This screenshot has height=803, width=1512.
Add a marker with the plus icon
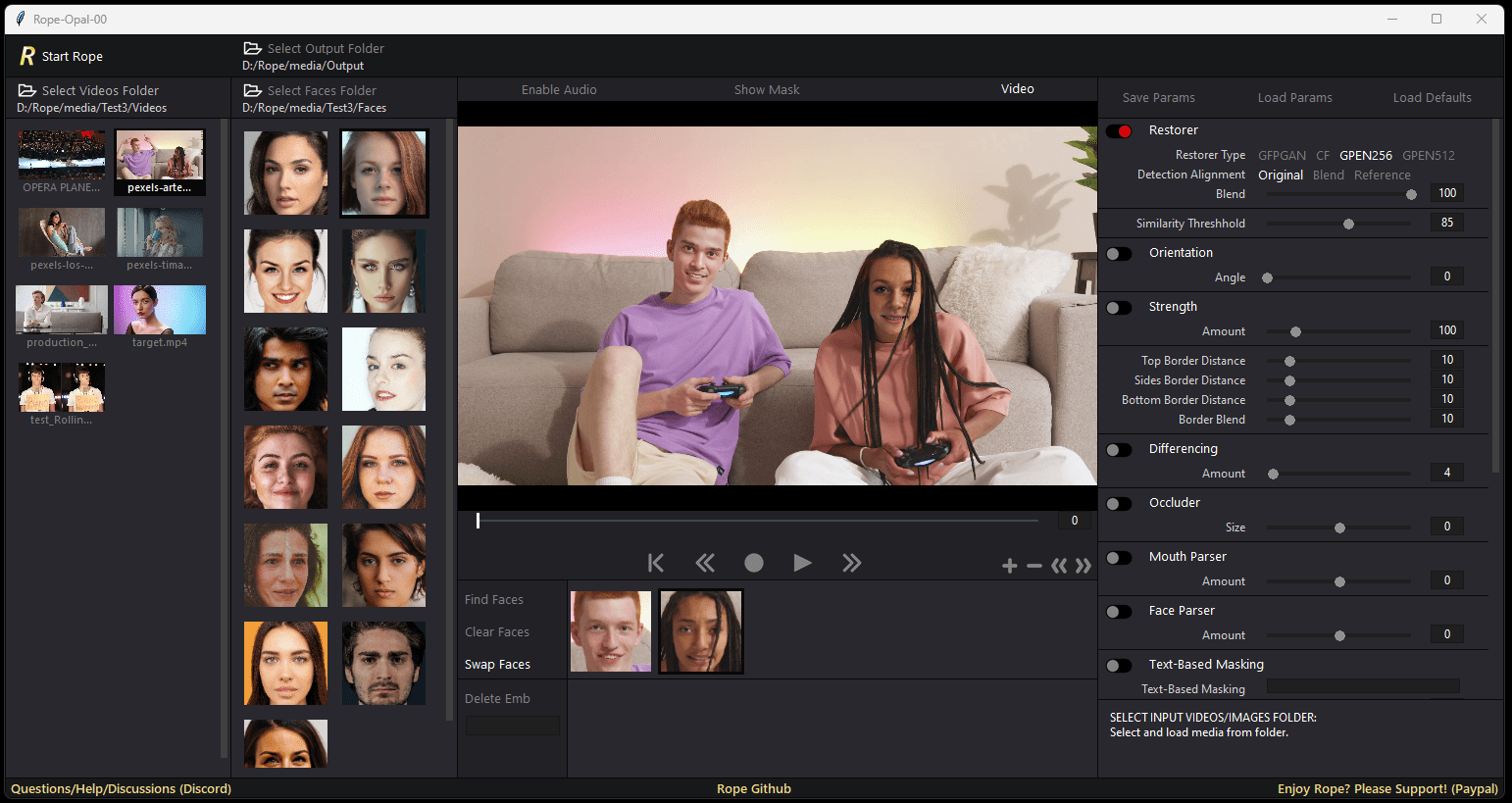[x=1009, y=566]
